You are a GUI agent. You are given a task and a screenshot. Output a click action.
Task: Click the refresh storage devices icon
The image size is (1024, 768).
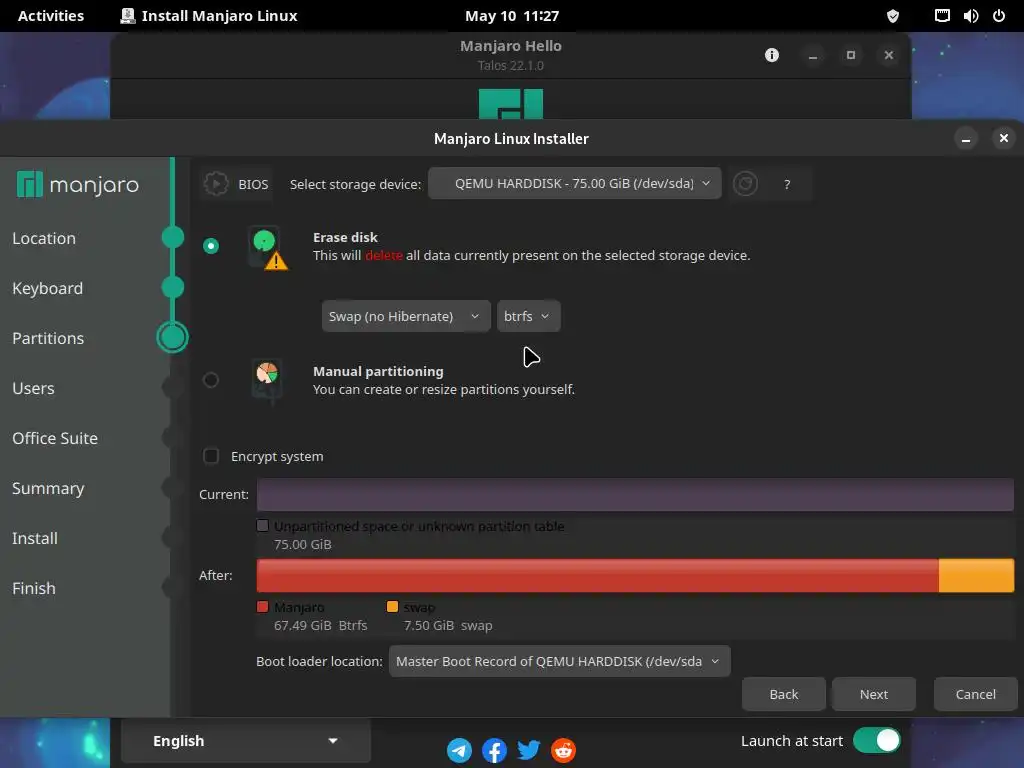click(x=745, y=184)
